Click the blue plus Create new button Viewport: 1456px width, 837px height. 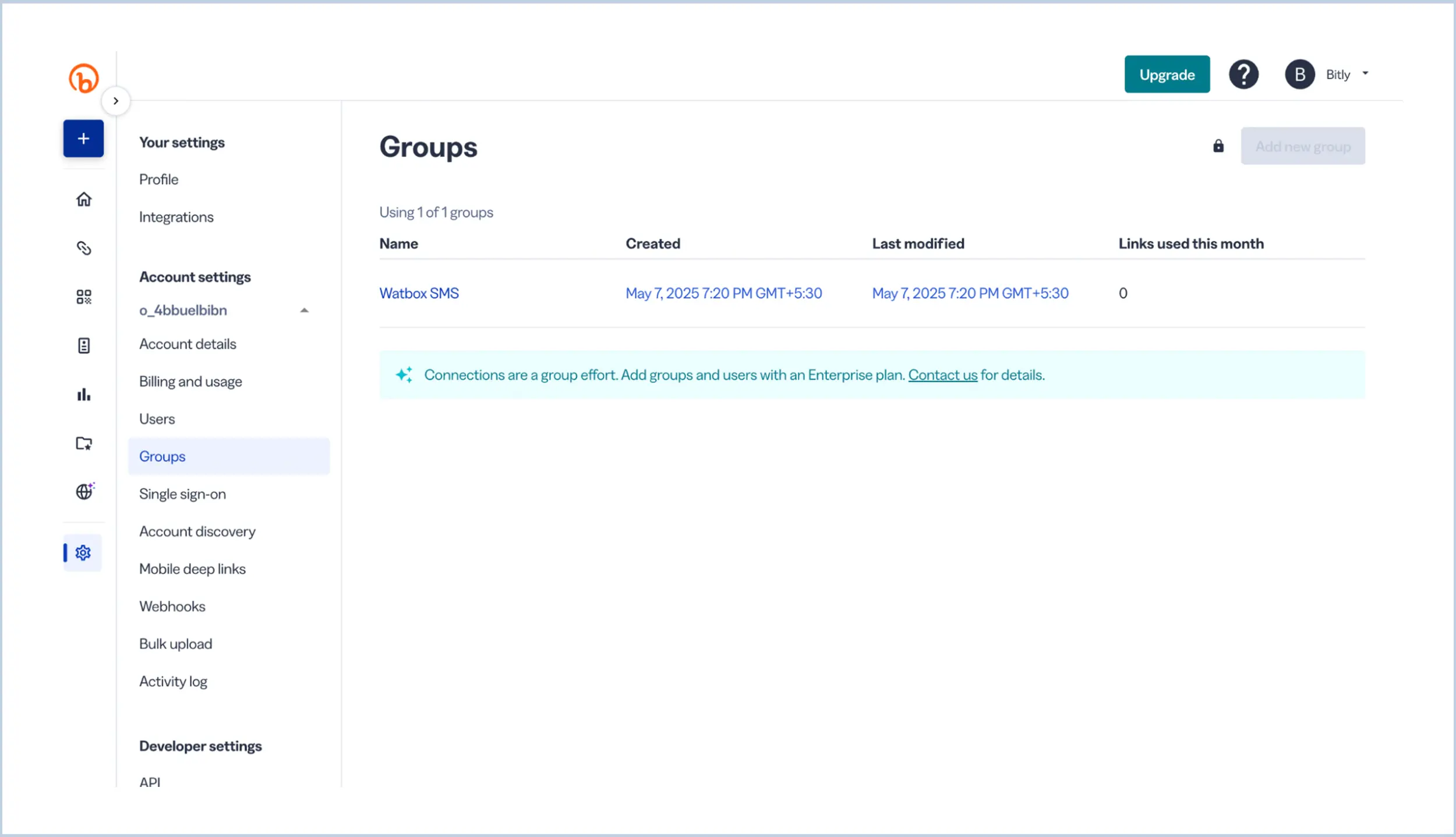[x=83, y=139]
